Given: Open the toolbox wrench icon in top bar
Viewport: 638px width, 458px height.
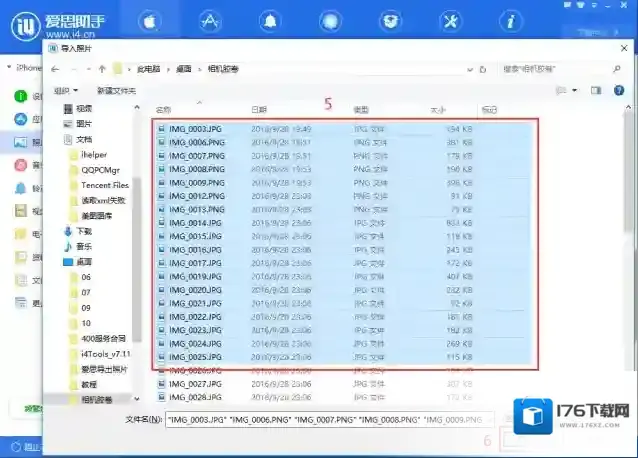Looking at the screenshot, I should [451, 21].
